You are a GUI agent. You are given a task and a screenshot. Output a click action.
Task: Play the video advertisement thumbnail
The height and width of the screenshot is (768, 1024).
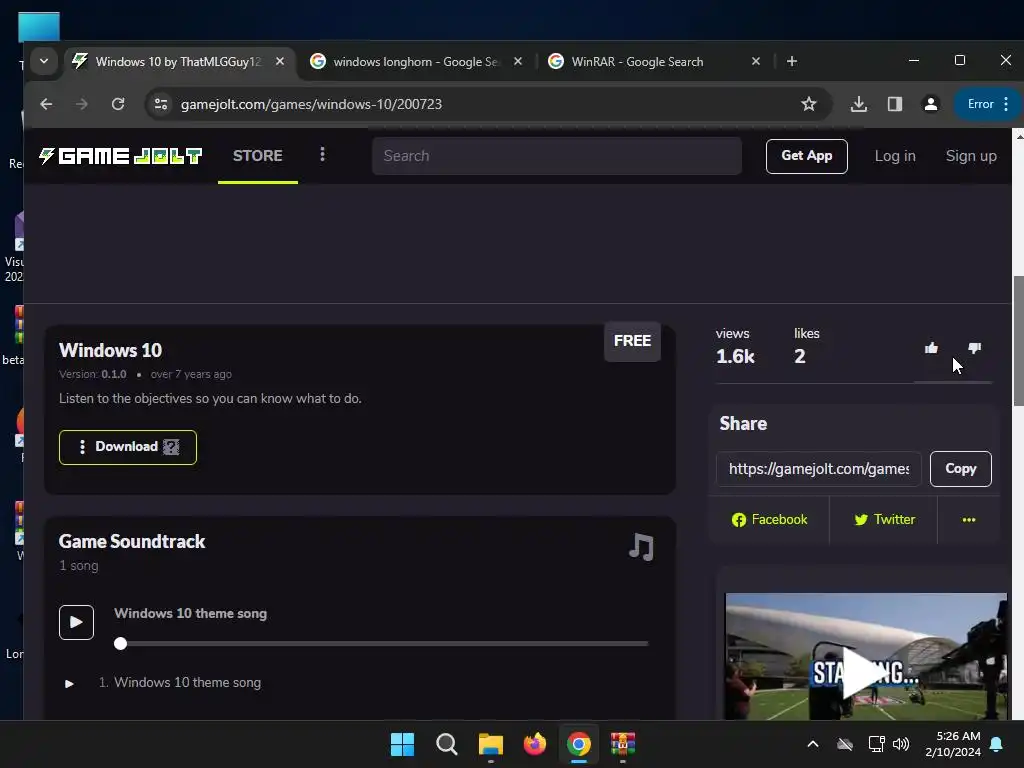pos(865,673)
